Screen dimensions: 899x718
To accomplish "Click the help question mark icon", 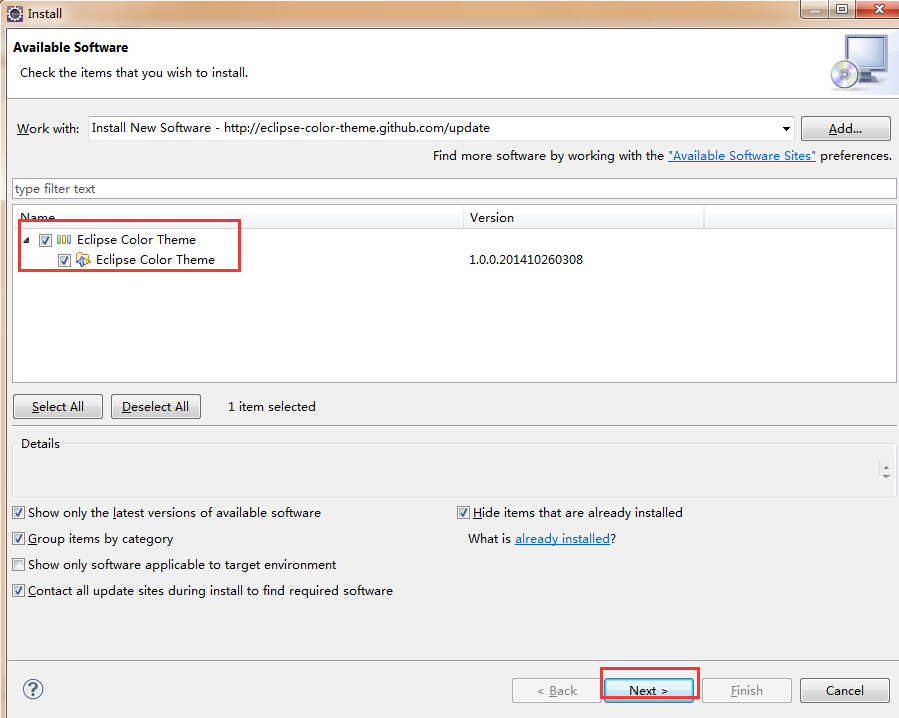I will point(33,689).
